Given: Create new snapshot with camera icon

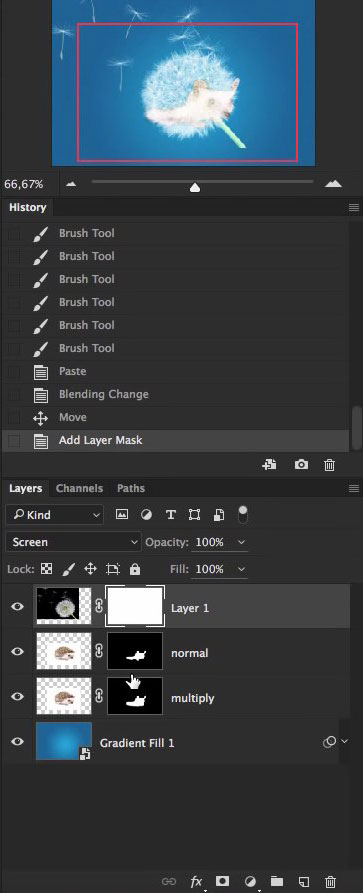Looking at the screenshot, I should (301, 465).
